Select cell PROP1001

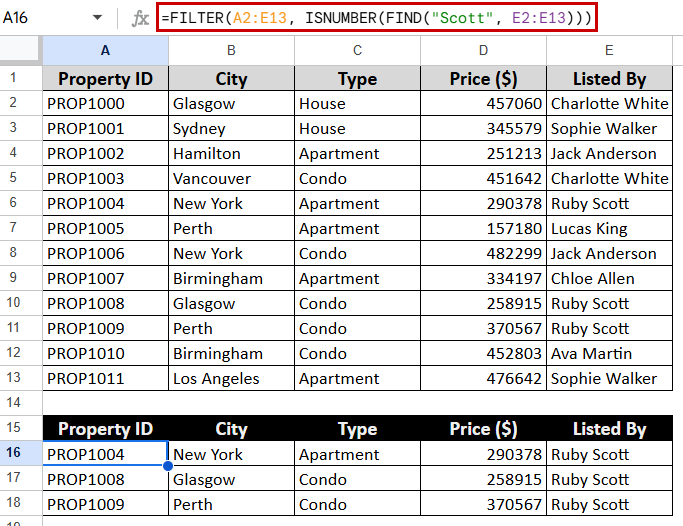tap(105, 128)
